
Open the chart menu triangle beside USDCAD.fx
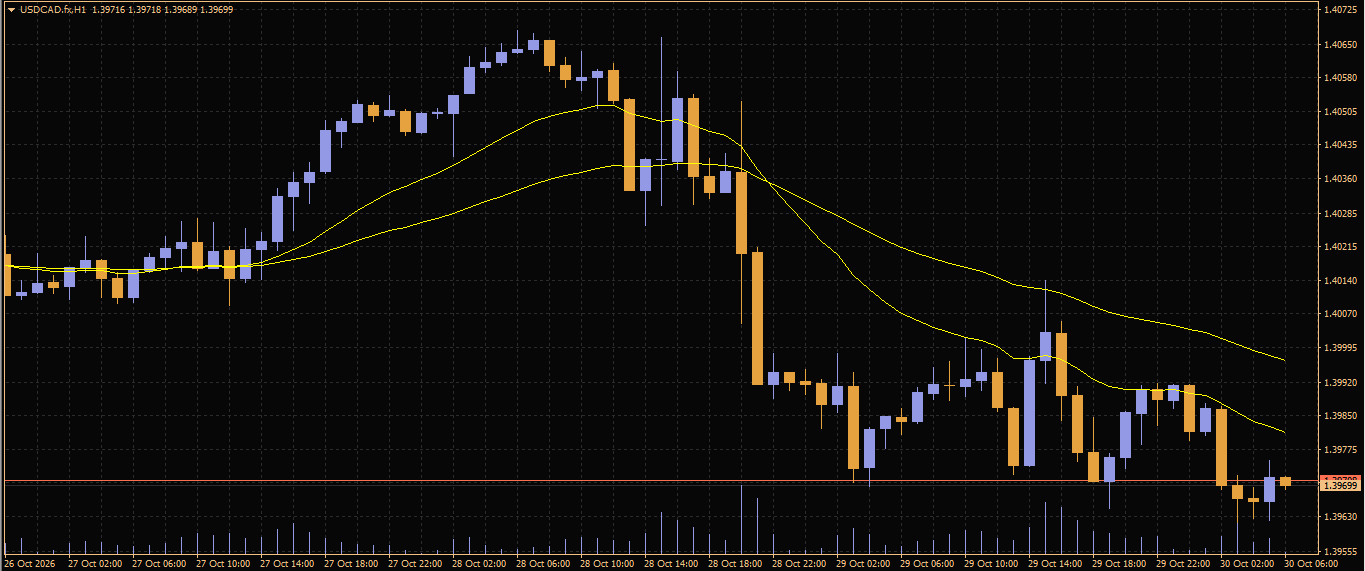pyautogui.click(x=11, y=9)
